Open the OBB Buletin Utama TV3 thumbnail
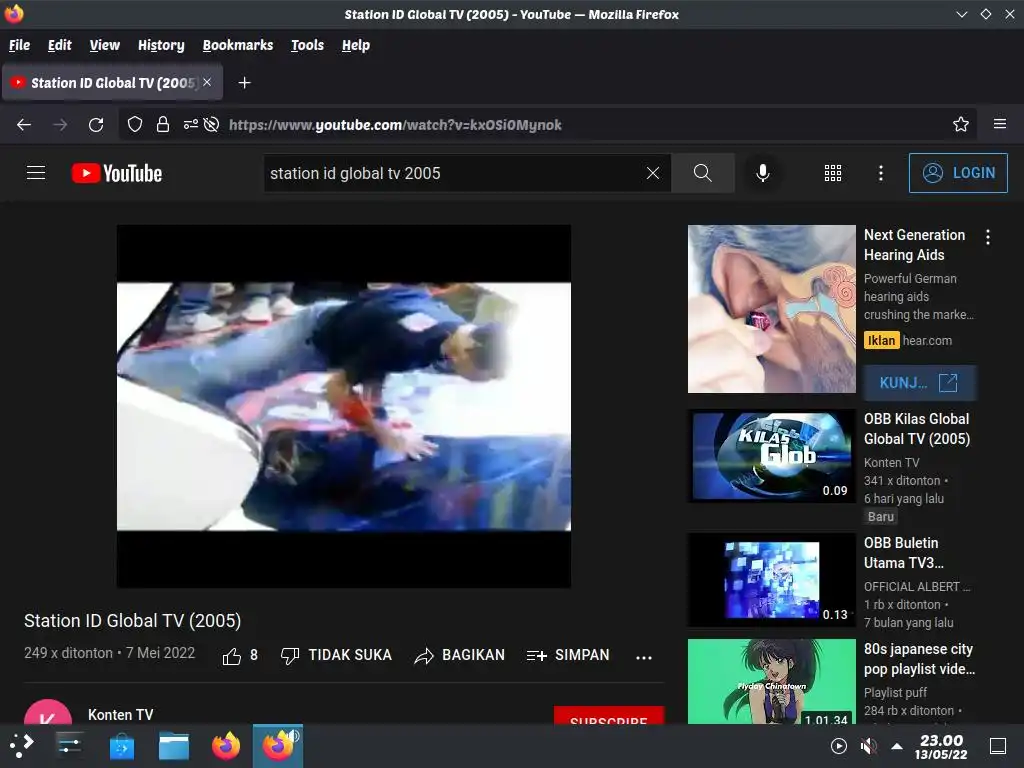The image size is (1024, 768). tap(771, 580)
